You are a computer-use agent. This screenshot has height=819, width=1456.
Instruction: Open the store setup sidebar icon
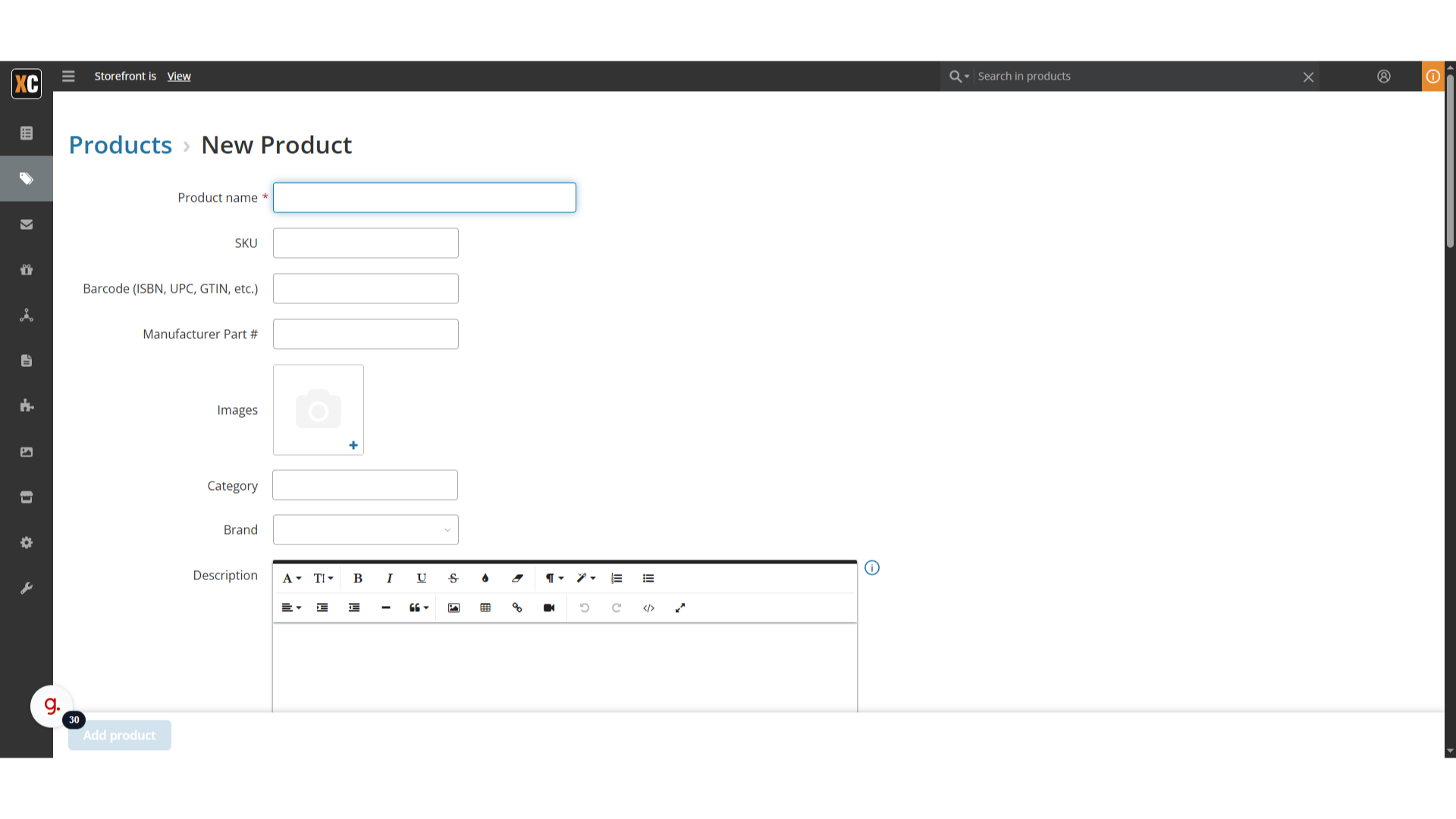(x=27, y=497)
